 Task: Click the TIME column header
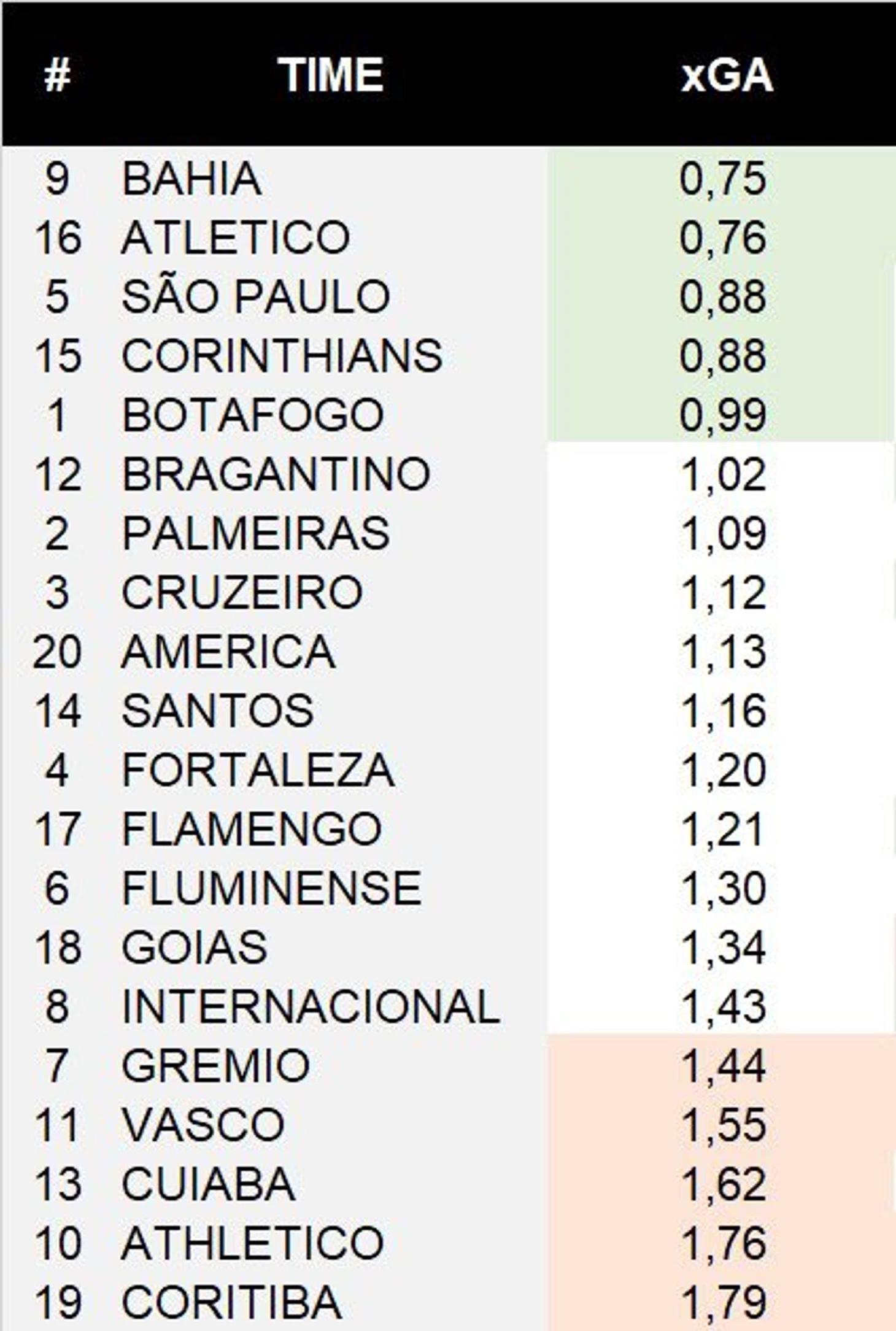[331, 75]
